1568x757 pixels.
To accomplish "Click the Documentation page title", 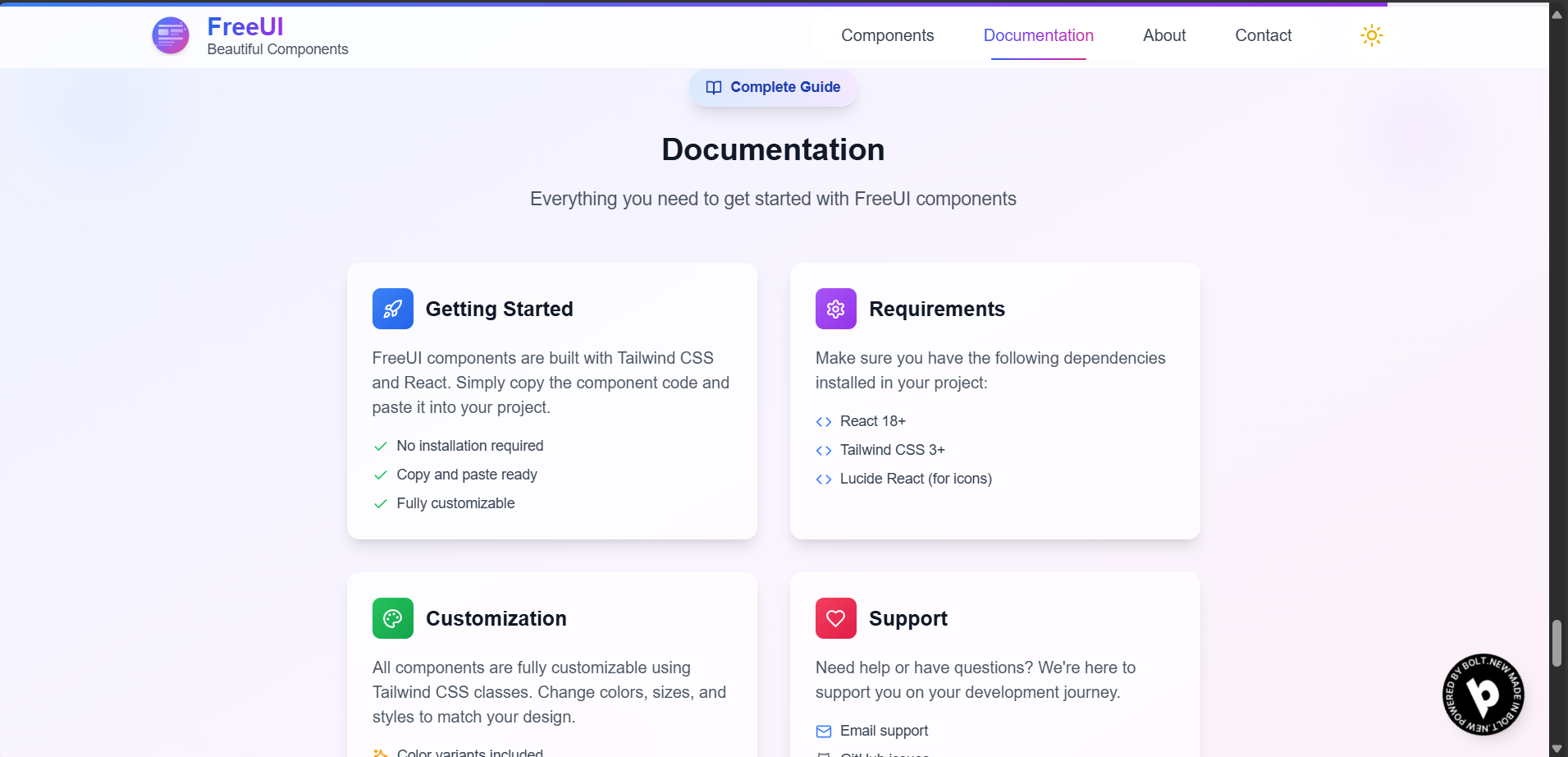I will pos(773,149).
